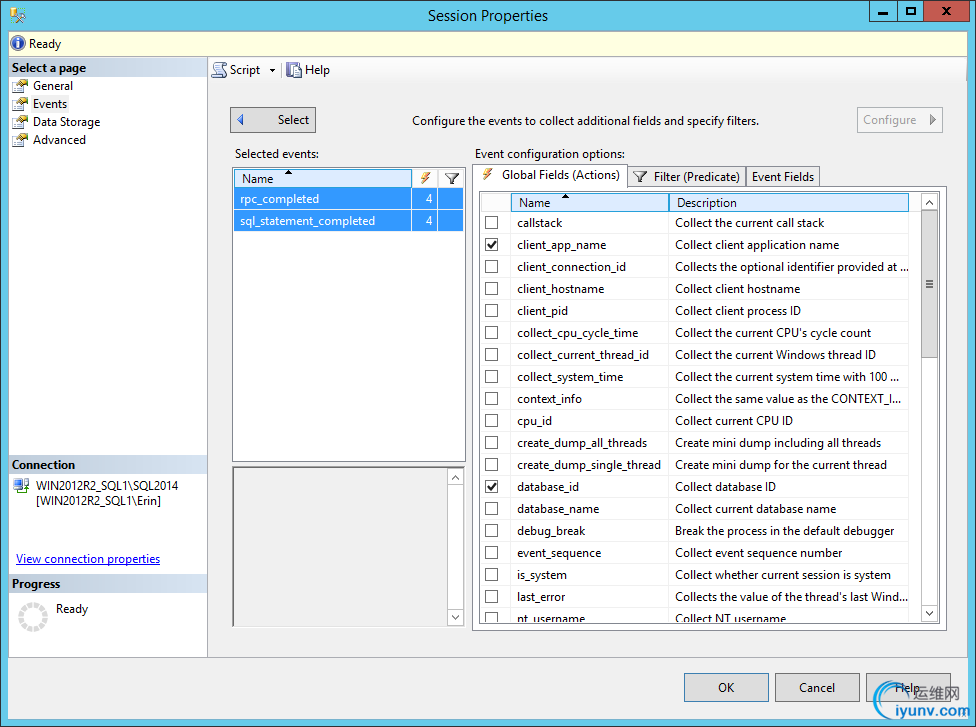976x727 pixels.
Task: Click the Session Properties window icon
Action: (x=18, y=15)
